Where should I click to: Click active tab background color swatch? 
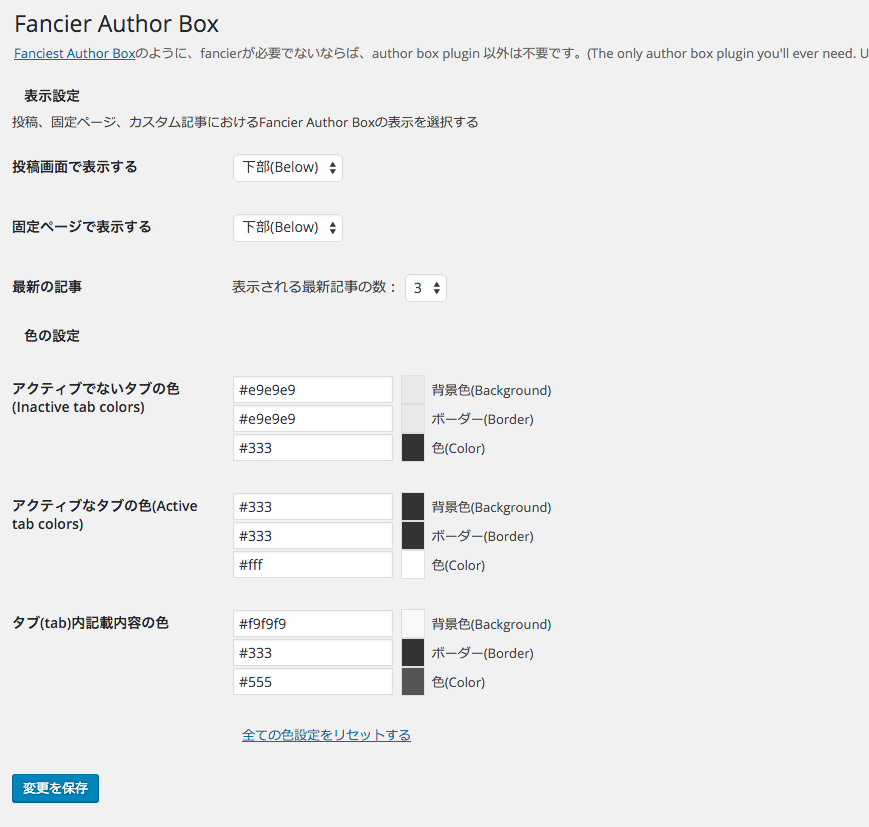click(x=413, y=507)
